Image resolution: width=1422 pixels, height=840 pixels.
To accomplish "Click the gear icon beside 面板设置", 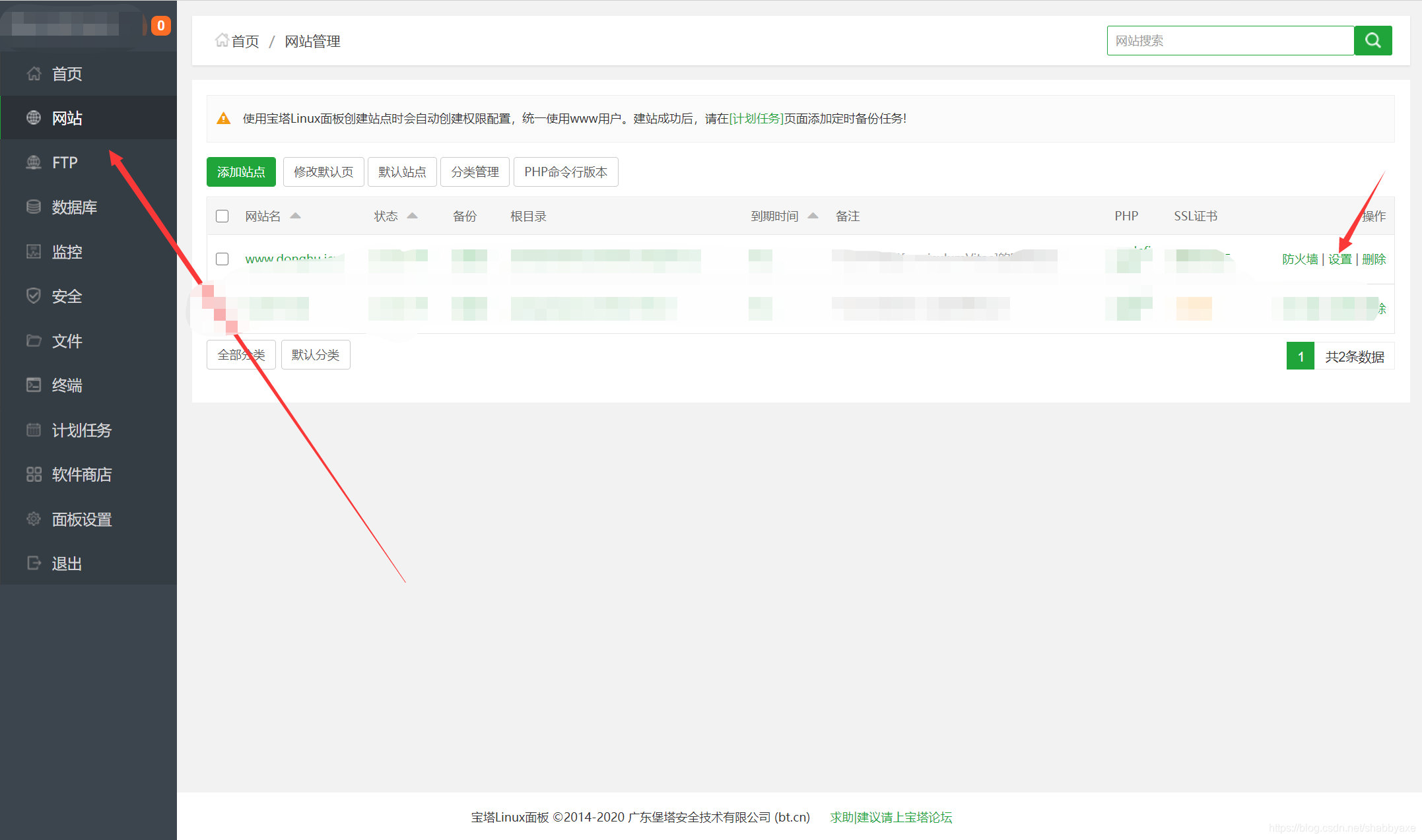I will 34,519.
